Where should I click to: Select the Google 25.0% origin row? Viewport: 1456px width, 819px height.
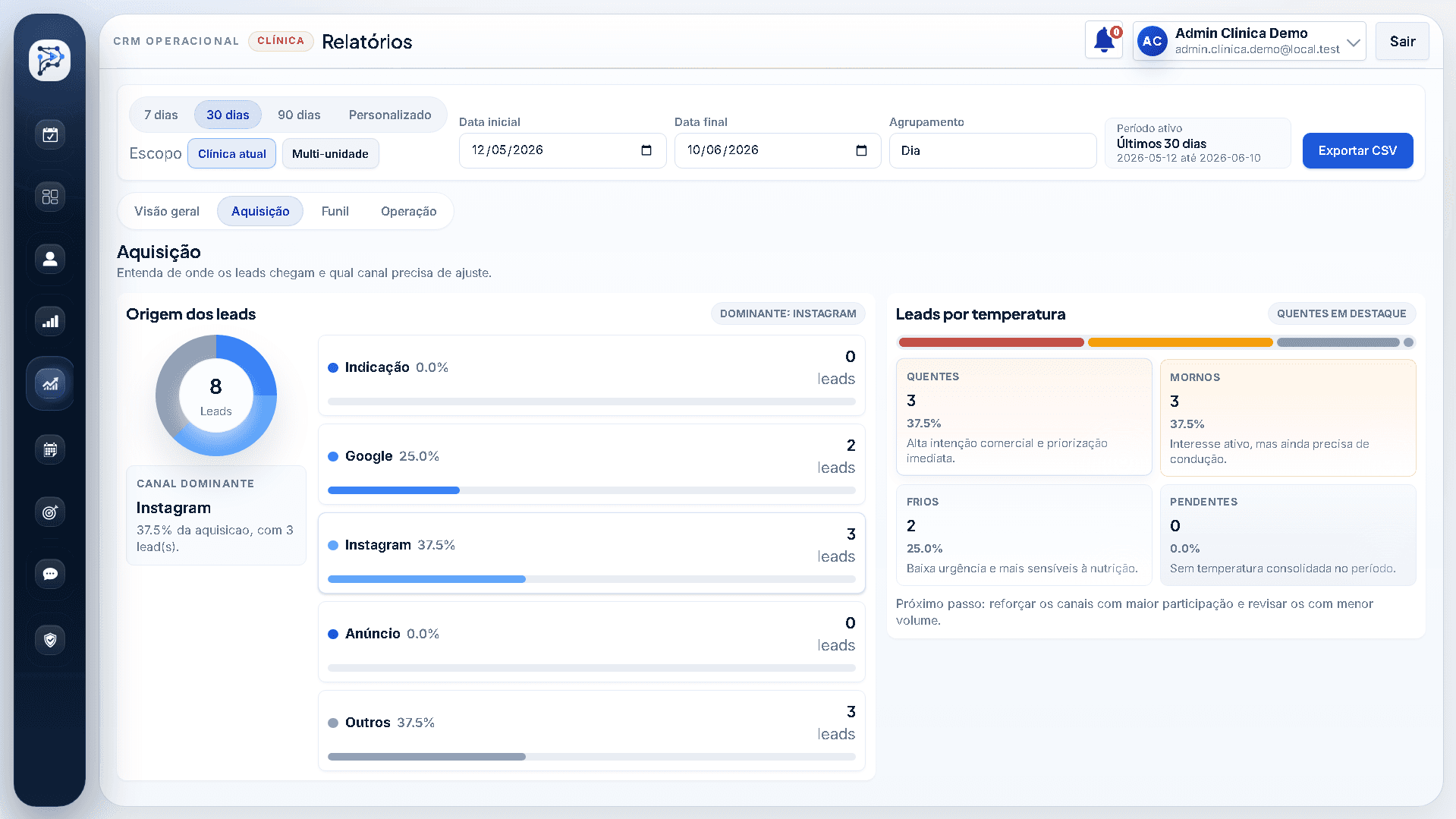(591, 465)
